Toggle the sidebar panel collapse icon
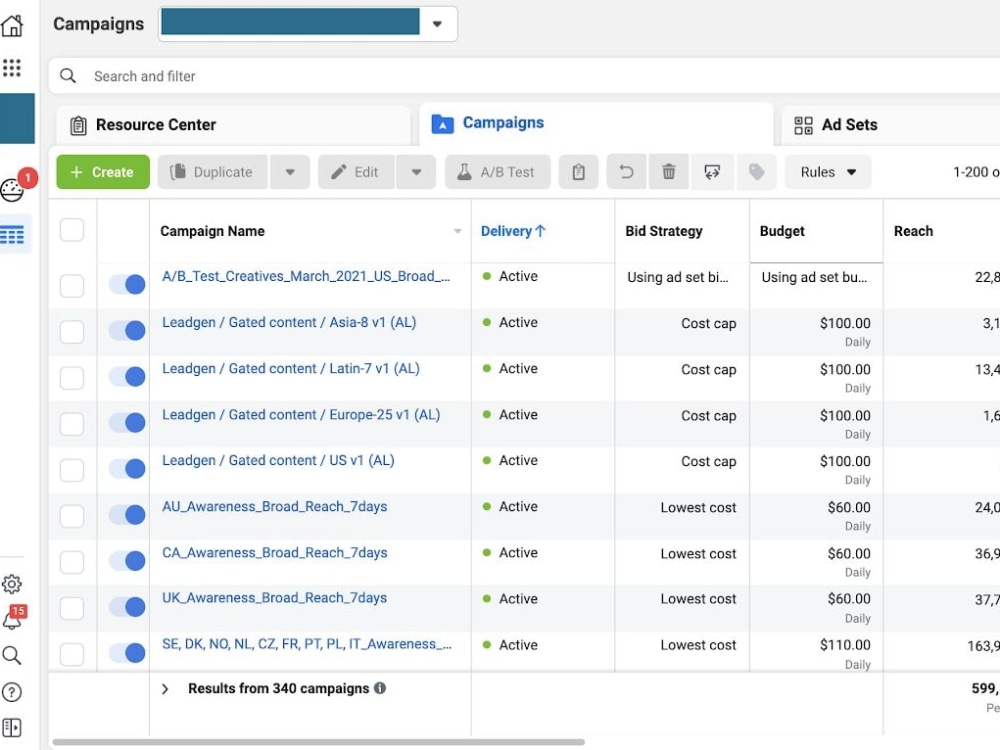 coord(12,728)
